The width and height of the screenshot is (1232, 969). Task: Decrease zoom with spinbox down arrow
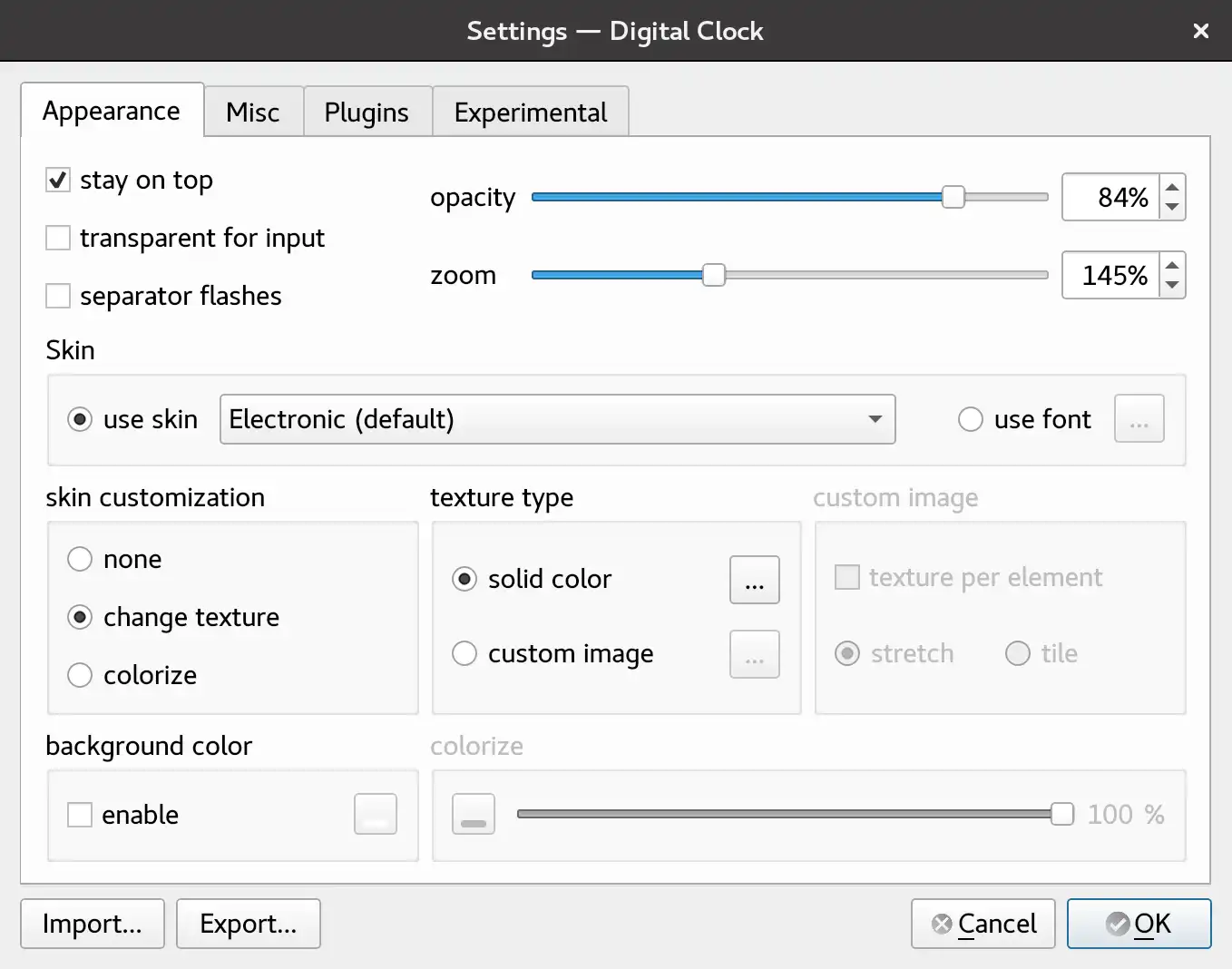click(1172, 286)
